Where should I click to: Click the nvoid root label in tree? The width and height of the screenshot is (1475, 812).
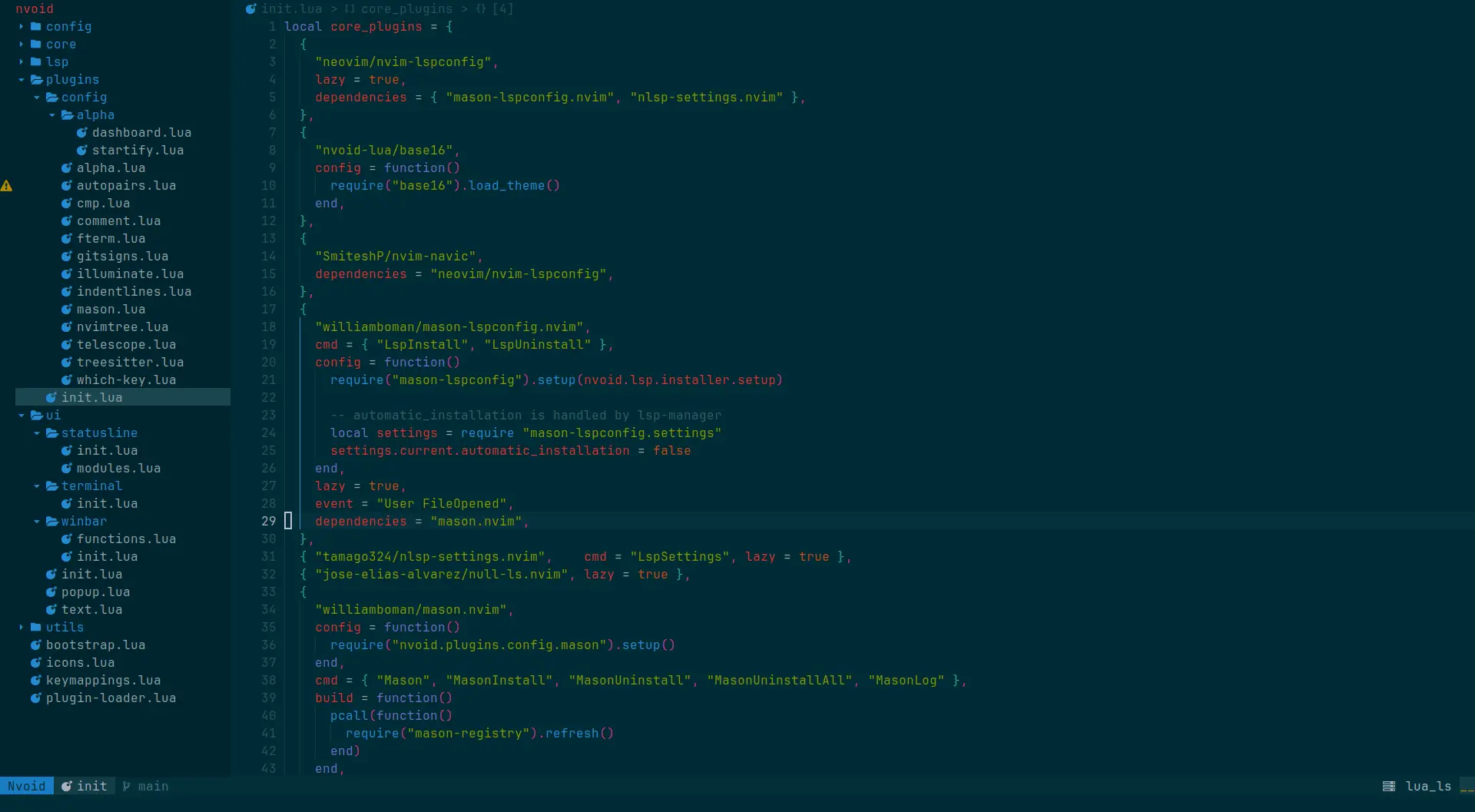pos(35,9)
